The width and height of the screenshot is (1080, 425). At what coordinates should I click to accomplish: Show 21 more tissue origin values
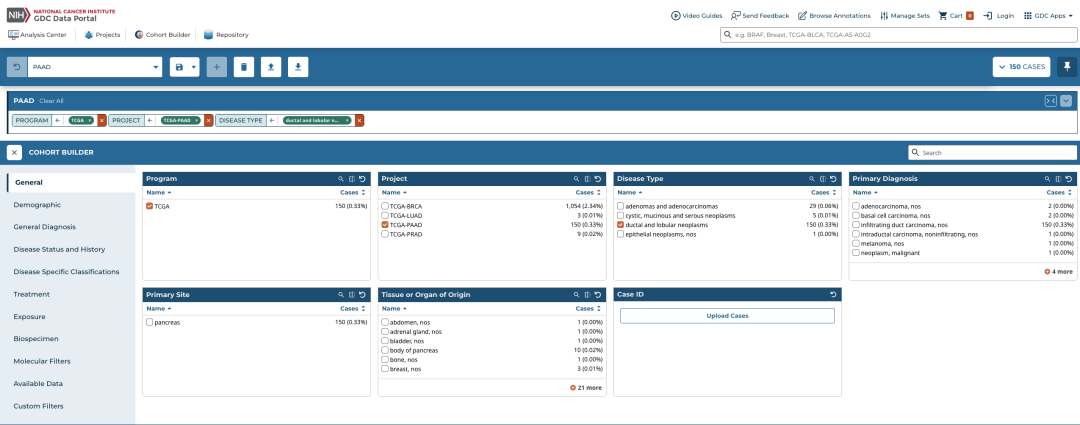(585, 388)
